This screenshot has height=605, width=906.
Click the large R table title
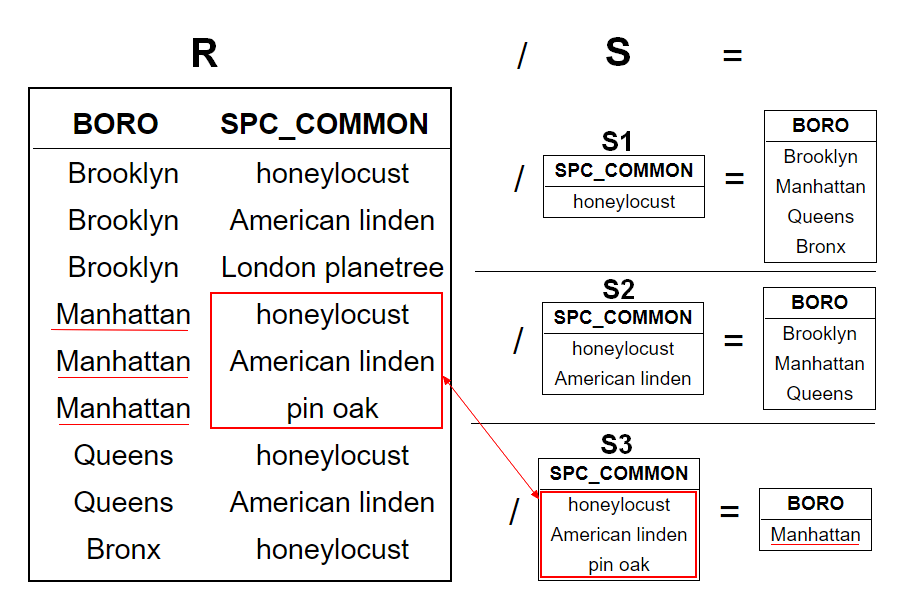pyautogui.click(x=204, y=53)
